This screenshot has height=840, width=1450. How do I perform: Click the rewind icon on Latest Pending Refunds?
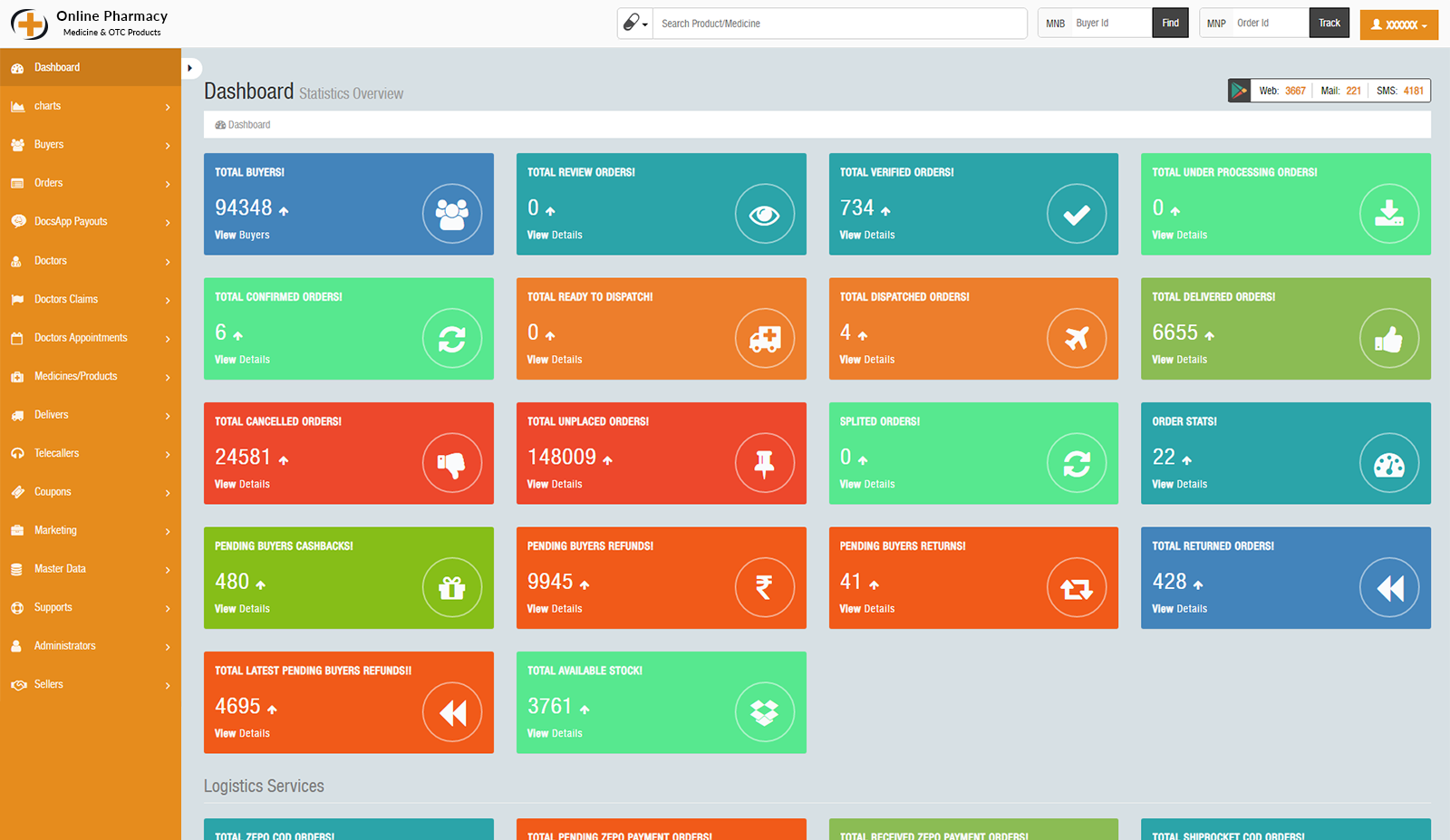click(x=452, y=712)
